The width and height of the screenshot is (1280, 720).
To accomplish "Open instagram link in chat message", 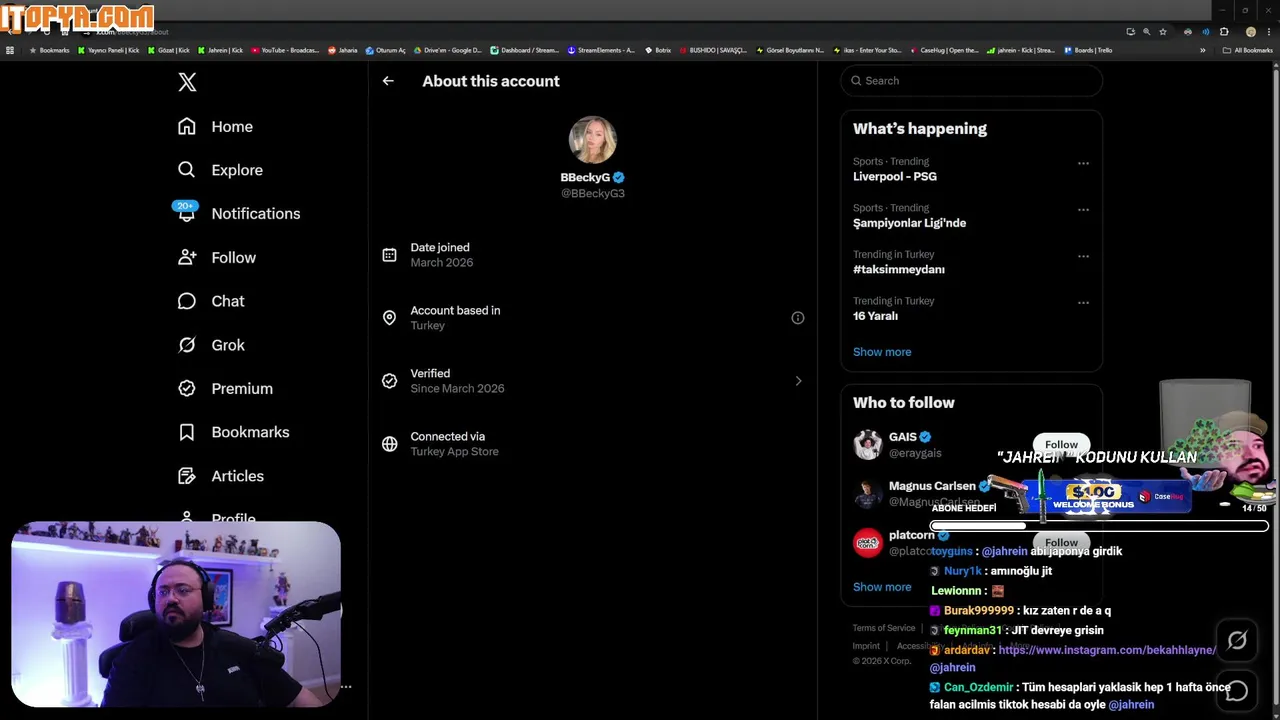I will (1107, 650).
